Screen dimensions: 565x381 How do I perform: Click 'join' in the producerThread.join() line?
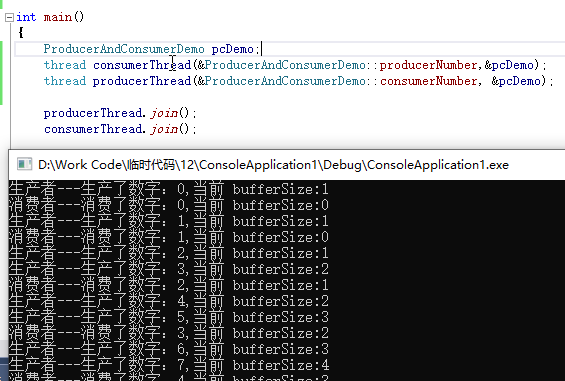[164, 113]
